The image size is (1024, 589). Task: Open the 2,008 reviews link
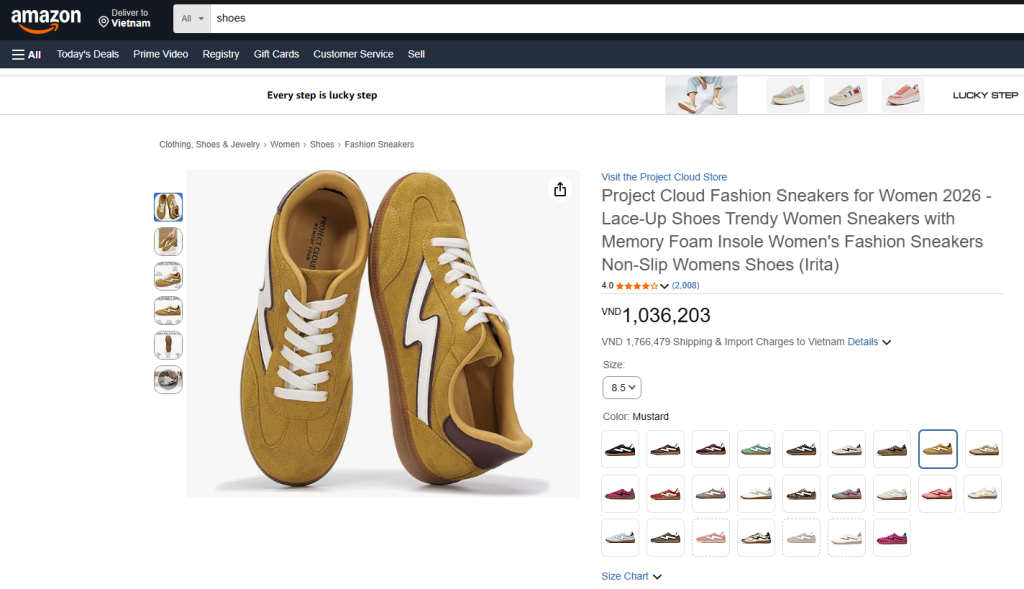point(685,286)
